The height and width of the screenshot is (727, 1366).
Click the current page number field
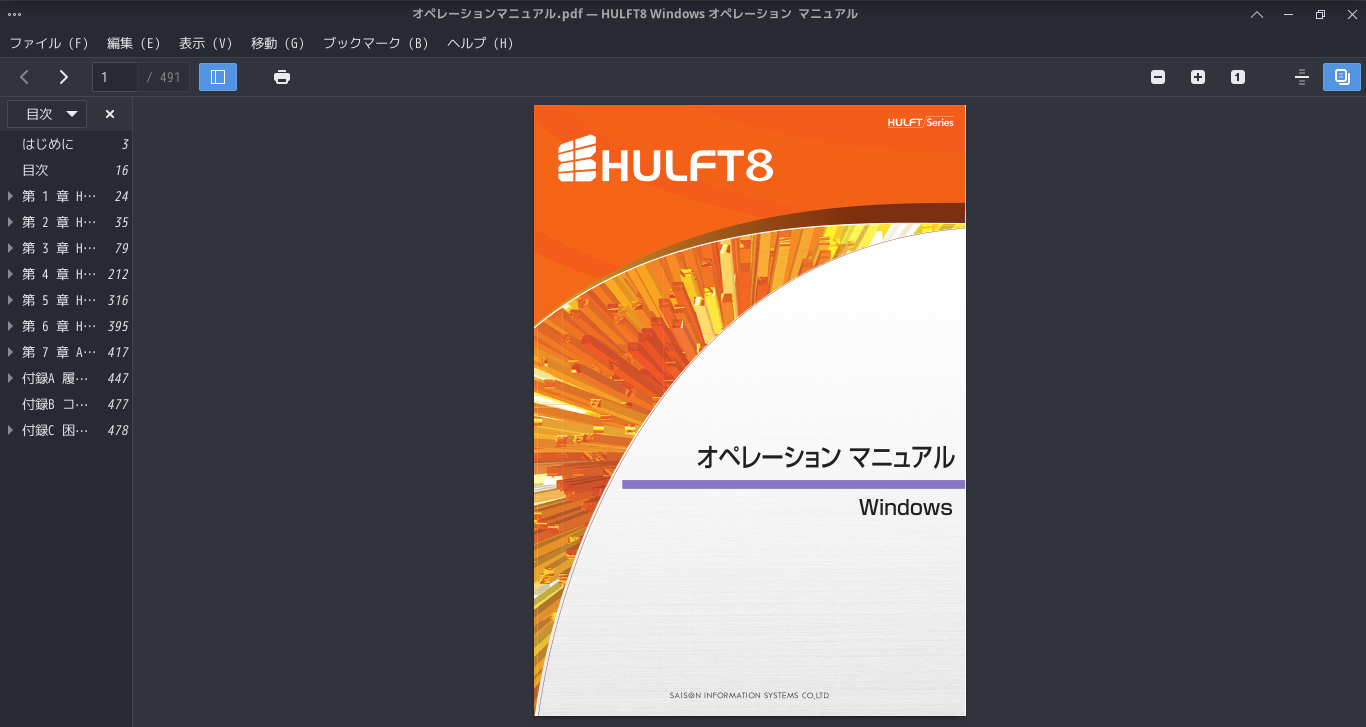click(x=115, y=77)
